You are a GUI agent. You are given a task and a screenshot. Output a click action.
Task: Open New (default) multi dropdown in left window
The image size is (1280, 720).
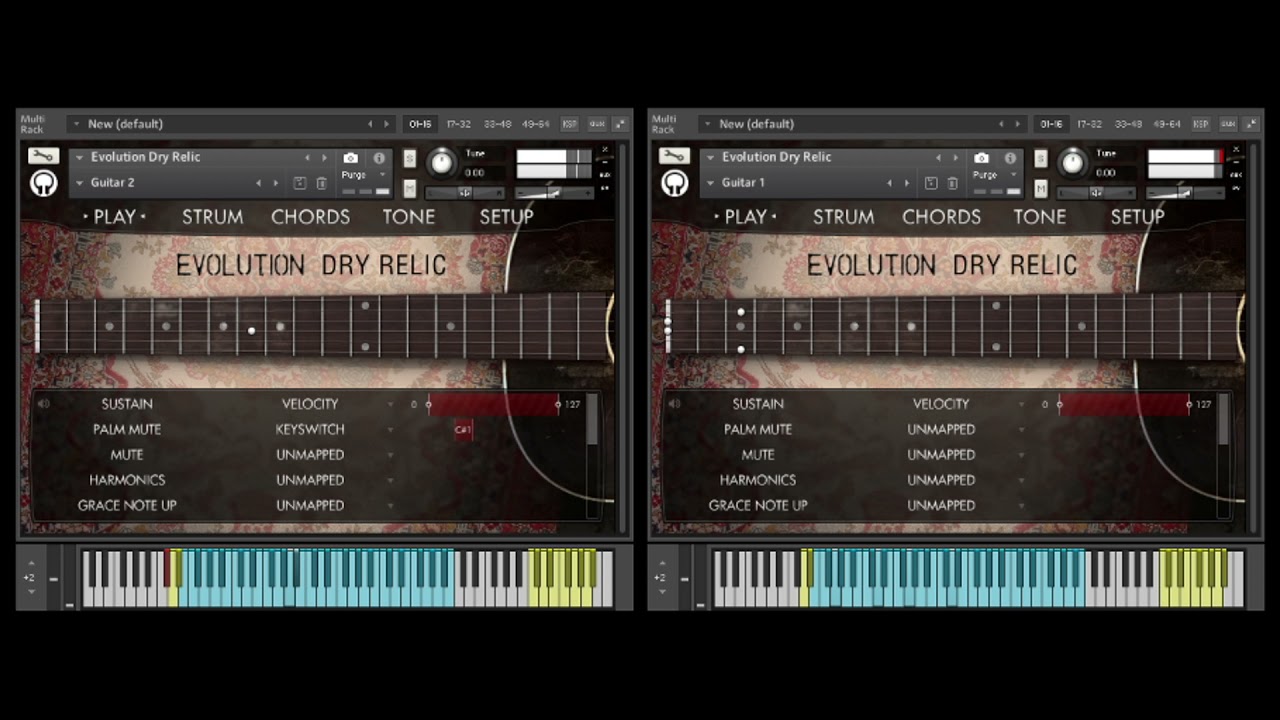(76, 124)
